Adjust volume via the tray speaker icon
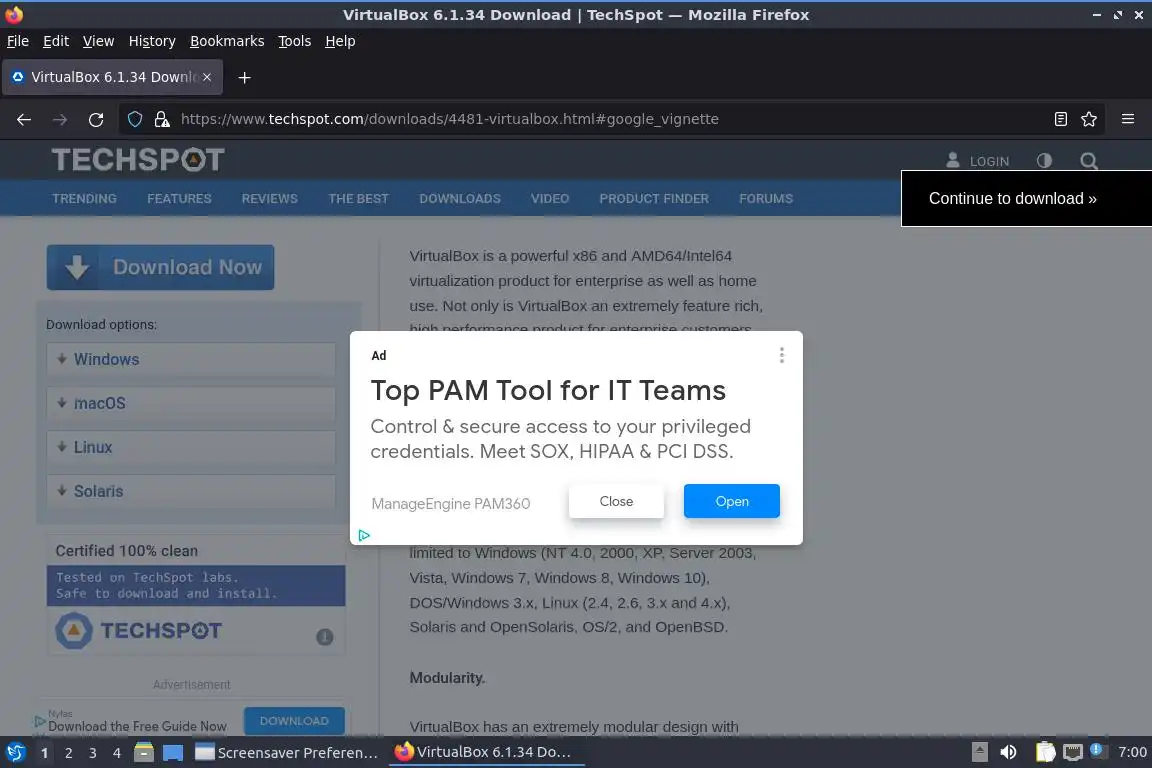Screen dimensions: 1152x768 [1008, 752]
